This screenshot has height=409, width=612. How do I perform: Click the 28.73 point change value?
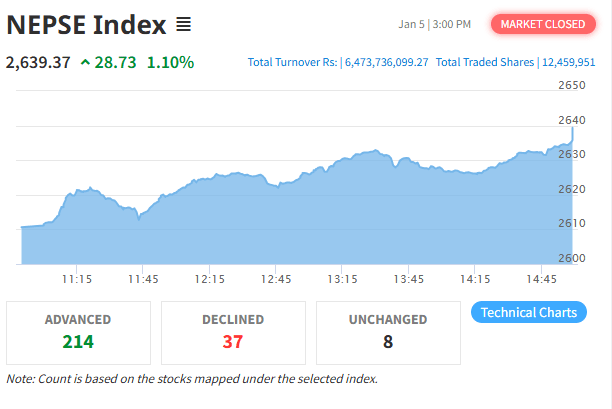tap(115, 62)
